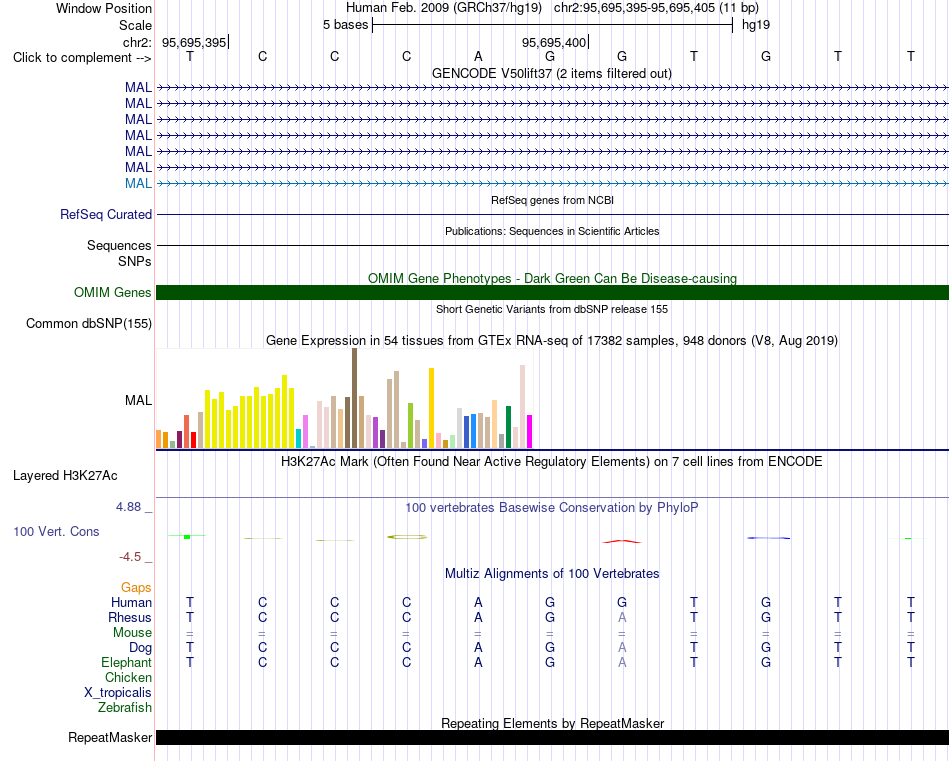Click the blue PhyloP conservation mark
The image size is (950, 761).
(768, 538)
